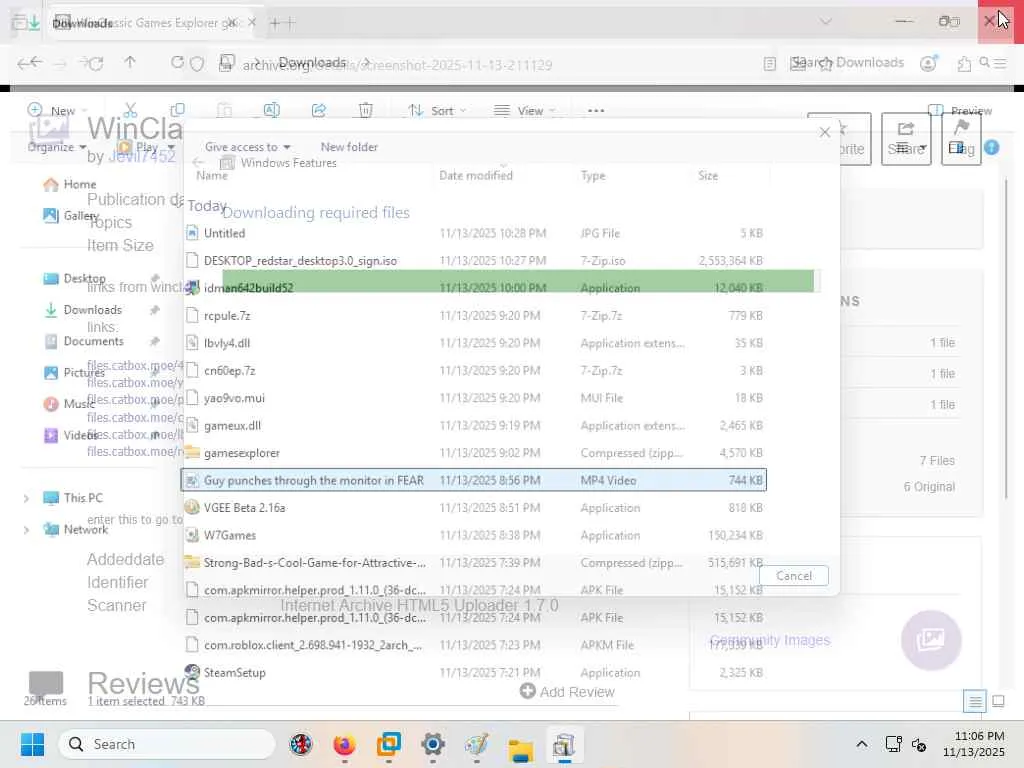The width and height of the screenshot is (1024, 768).
Task: Click the Name column header
Action: tap(212, 175)
